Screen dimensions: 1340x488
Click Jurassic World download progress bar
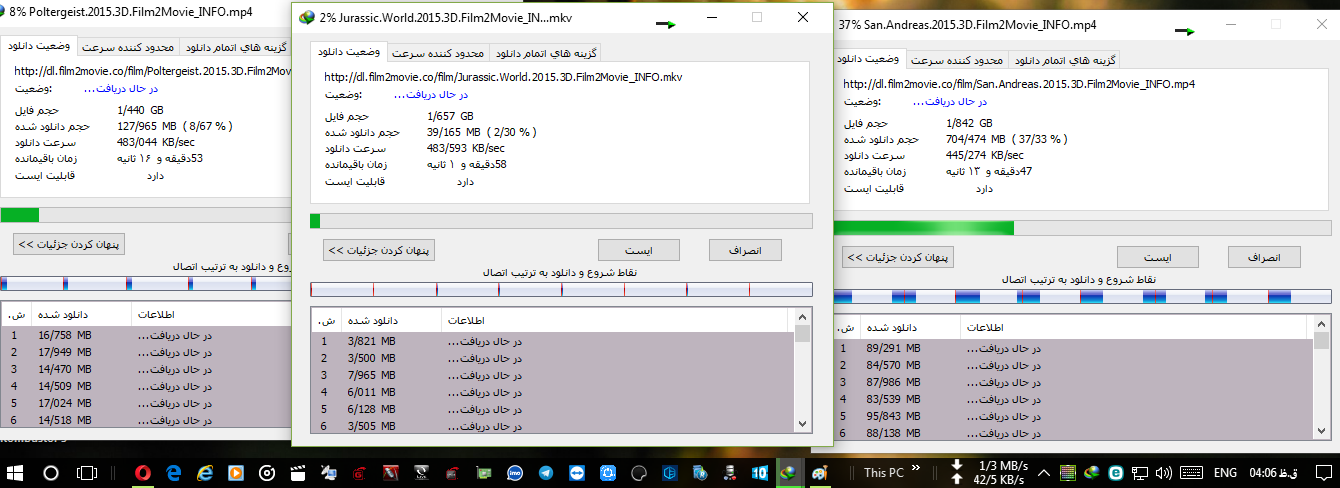click(x=561, y=221)
